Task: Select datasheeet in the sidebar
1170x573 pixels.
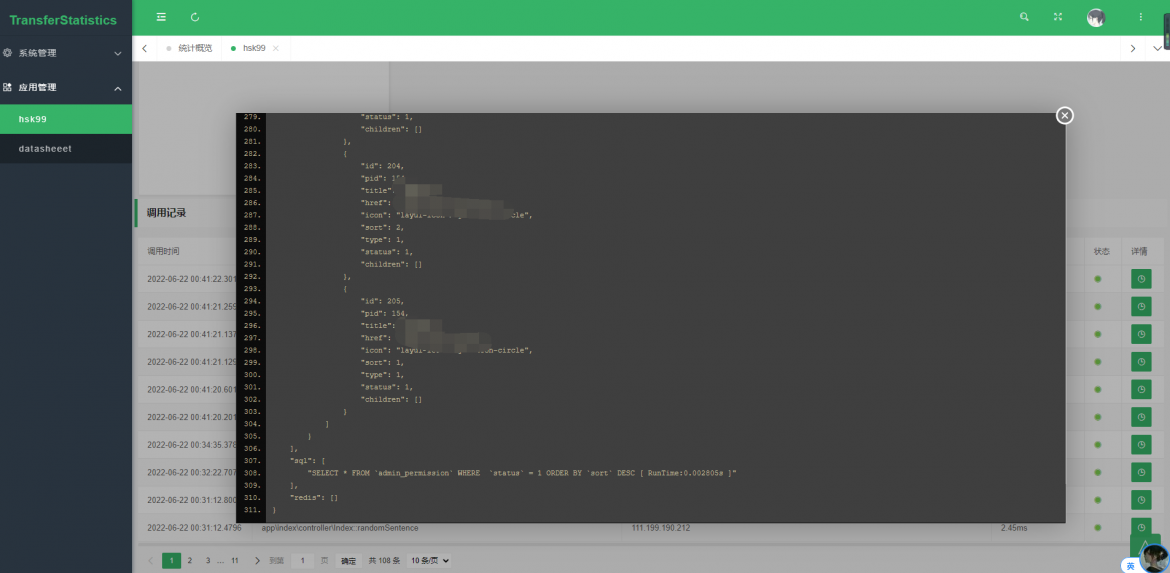Action: (x=66, y=148)
